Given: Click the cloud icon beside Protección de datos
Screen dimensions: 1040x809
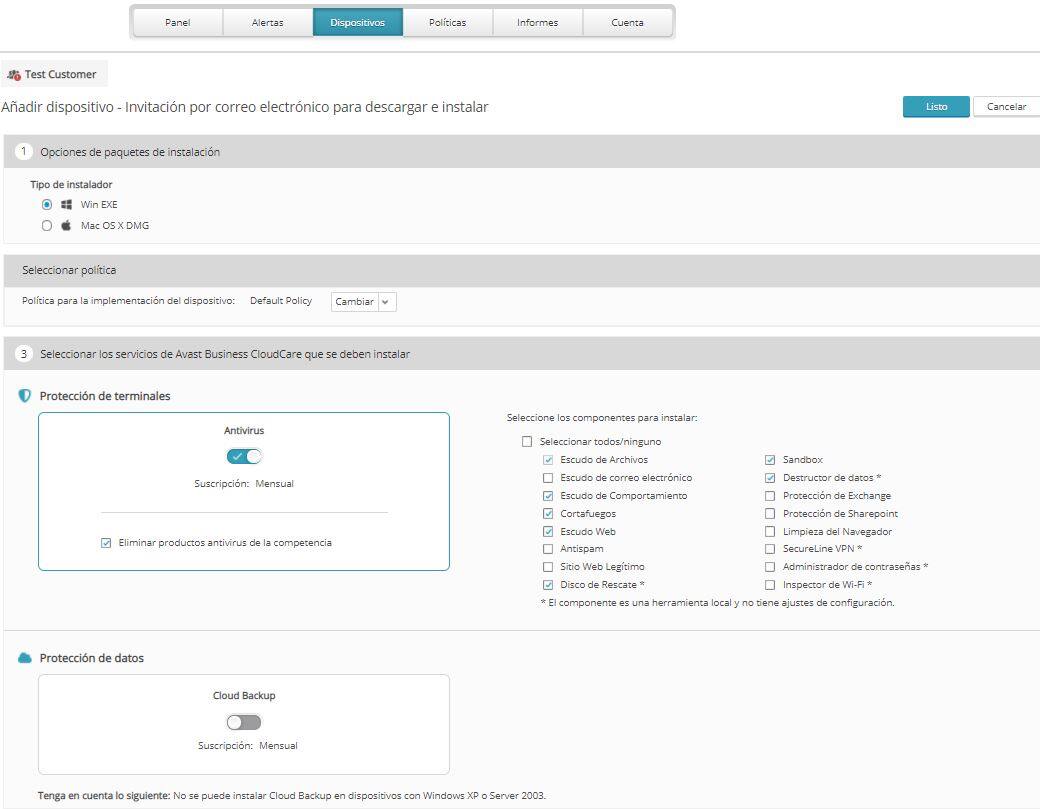Looking at the screenshot, I should 25,658.
